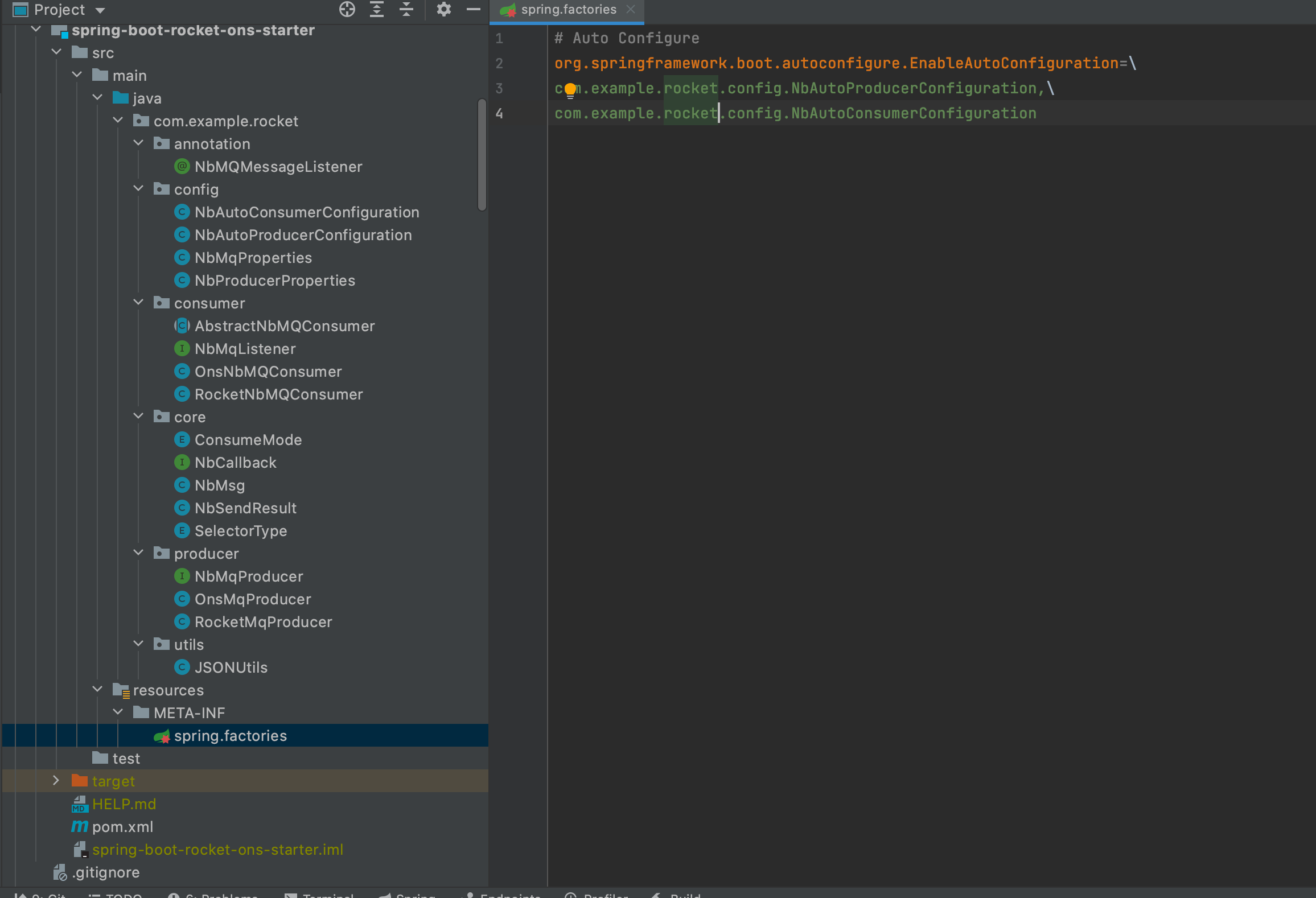Open the Terminal tool window
The image size is (1316, 898).
click(x=322, y=895)
